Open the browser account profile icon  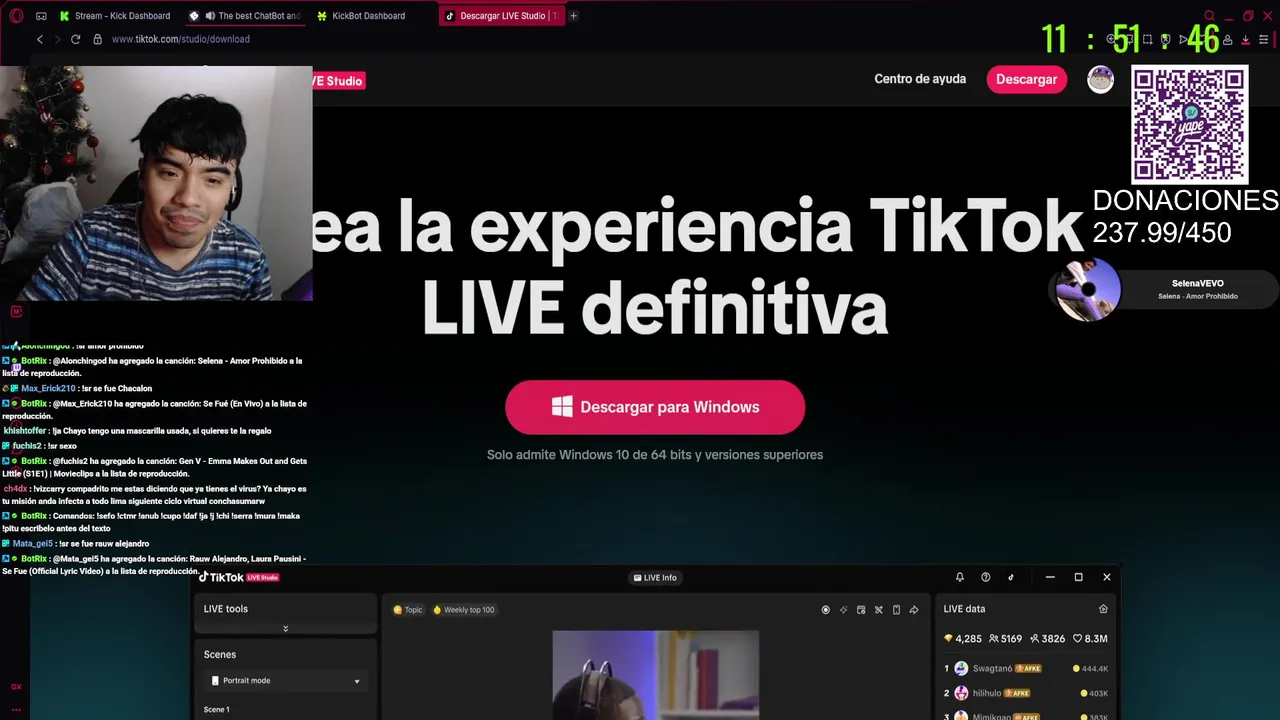point(1227,40)
